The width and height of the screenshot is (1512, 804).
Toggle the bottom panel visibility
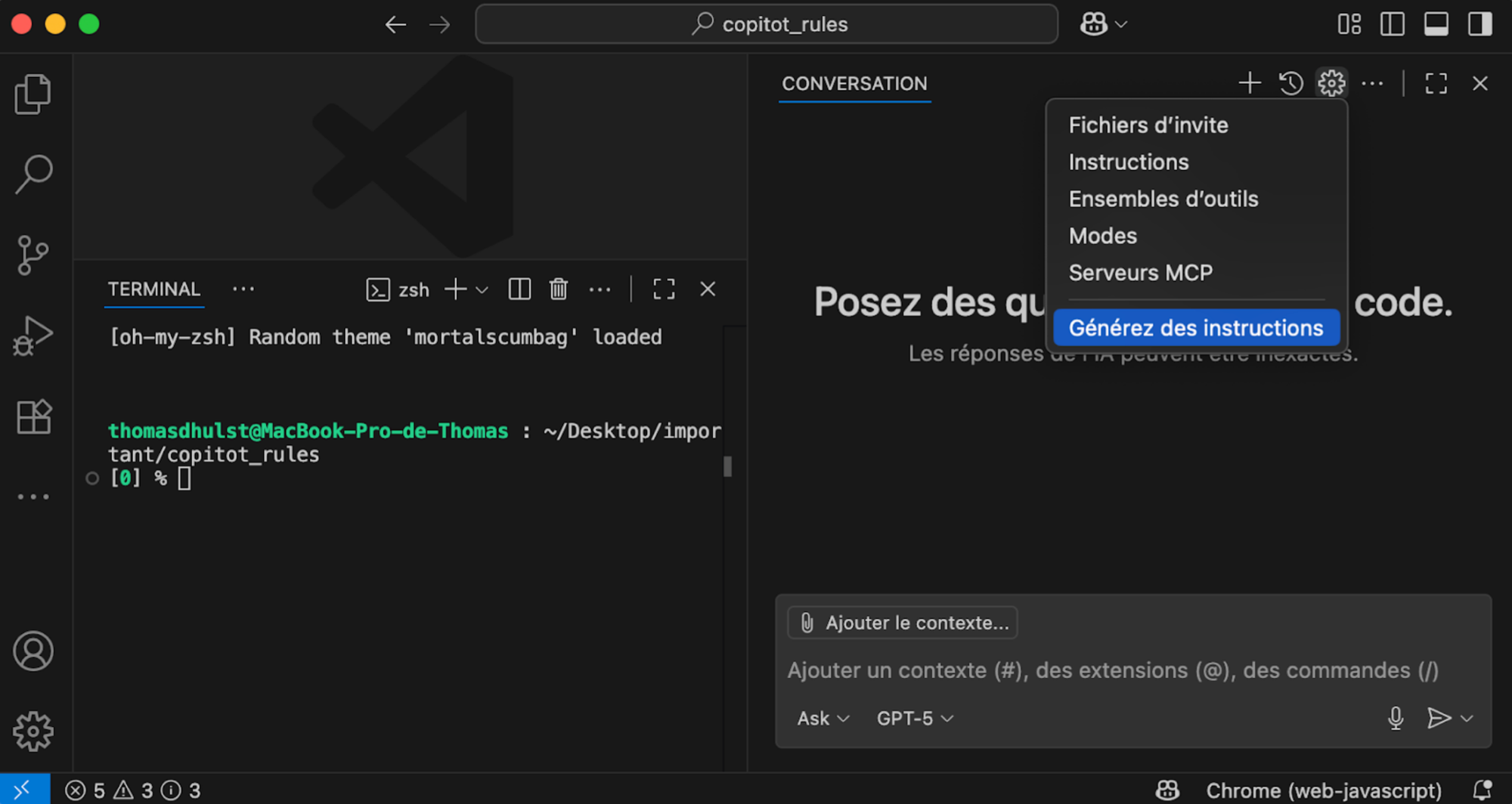click(1435, 23)
